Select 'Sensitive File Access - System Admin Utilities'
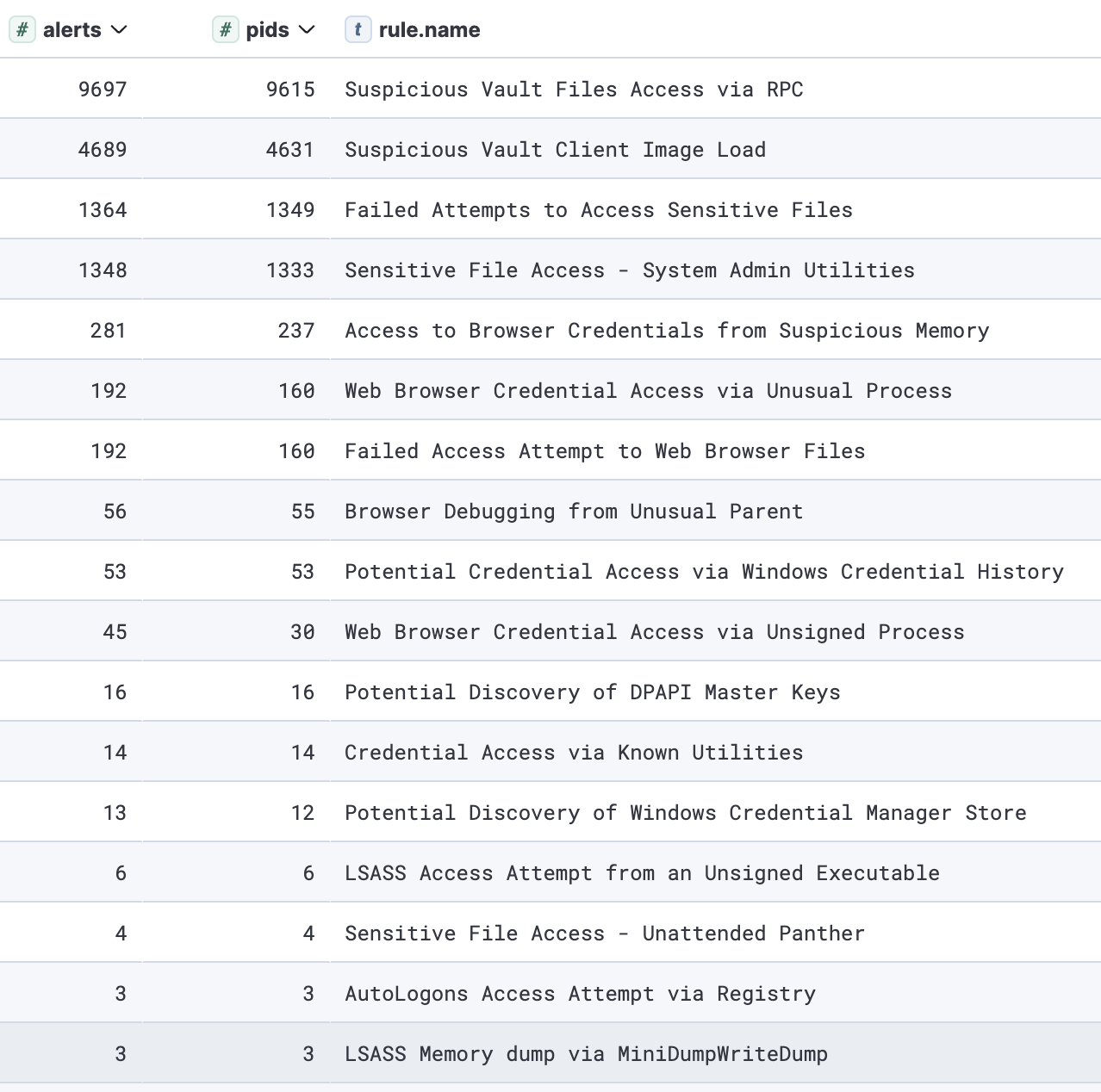 630,270
